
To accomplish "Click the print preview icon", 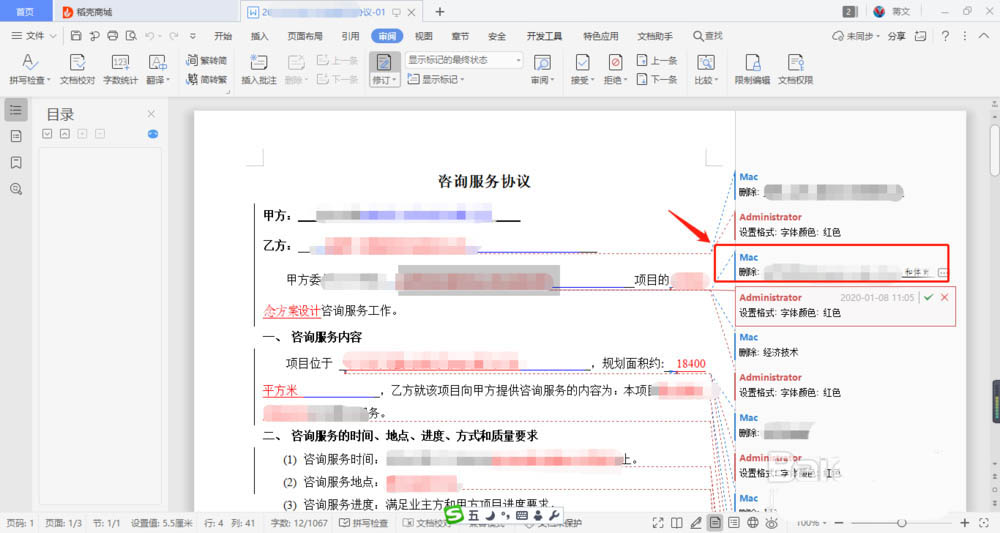I will 131,36.
